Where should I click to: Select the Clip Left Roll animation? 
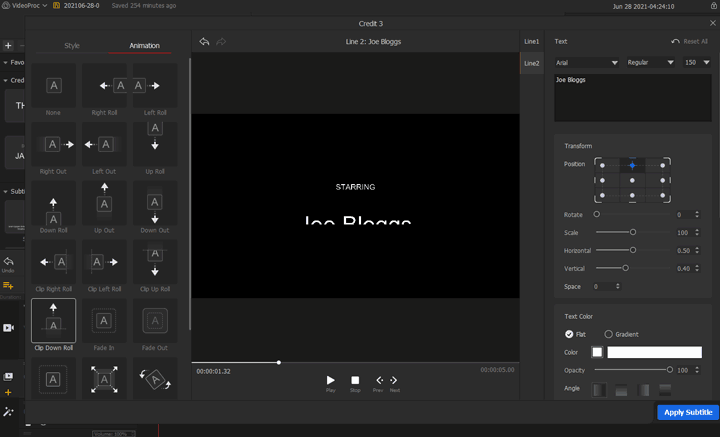(104, 263)
